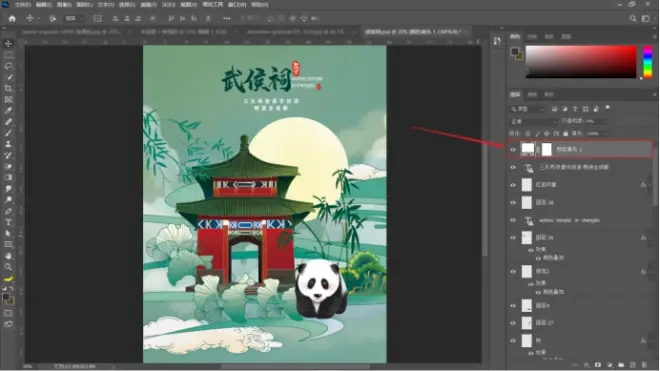
Task: Select the 红色印章 layer row
Action: point(580,185)
